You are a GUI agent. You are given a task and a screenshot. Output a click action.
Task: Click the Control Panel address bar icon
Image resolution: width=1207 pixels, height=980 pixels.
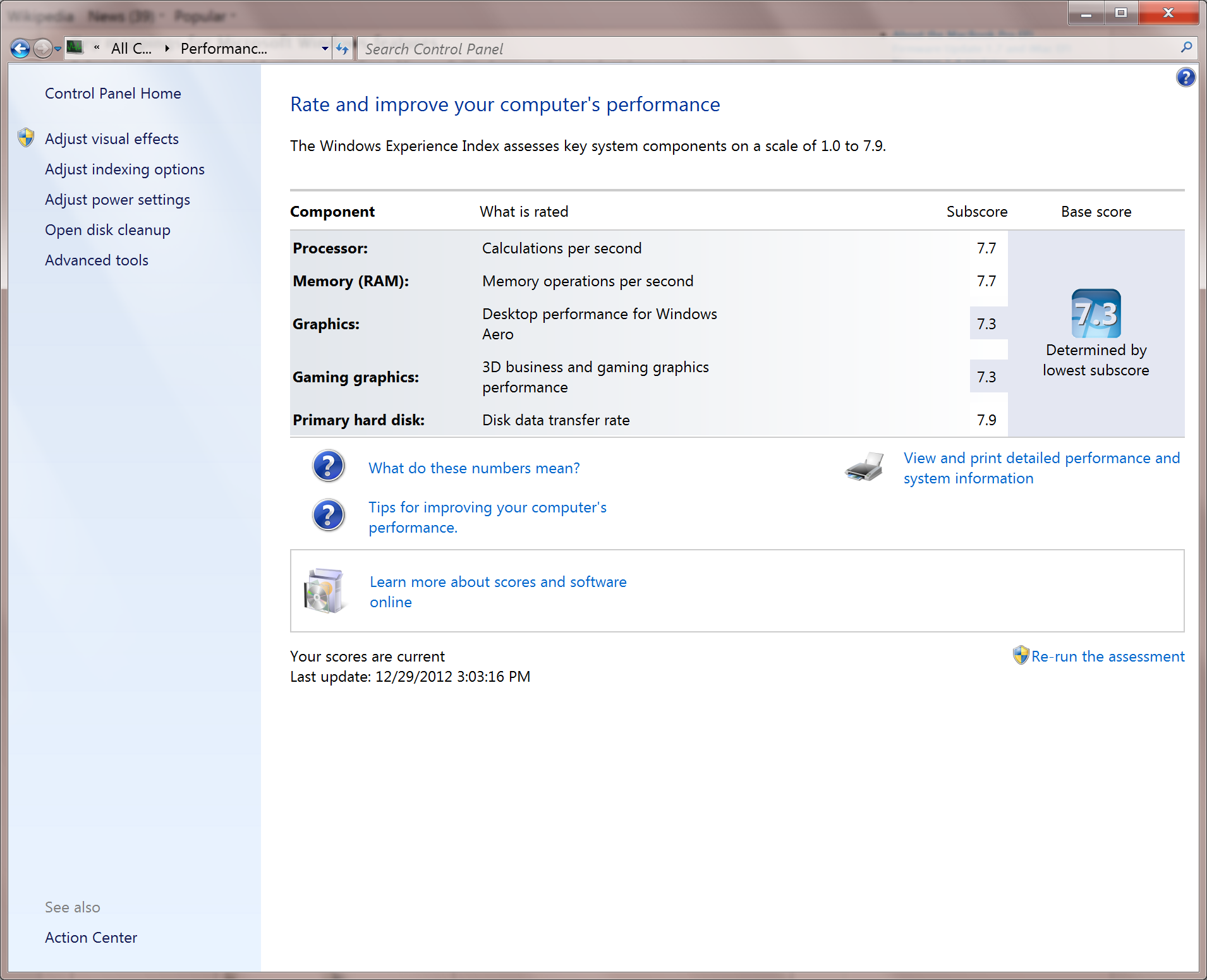tap(75, 47)
